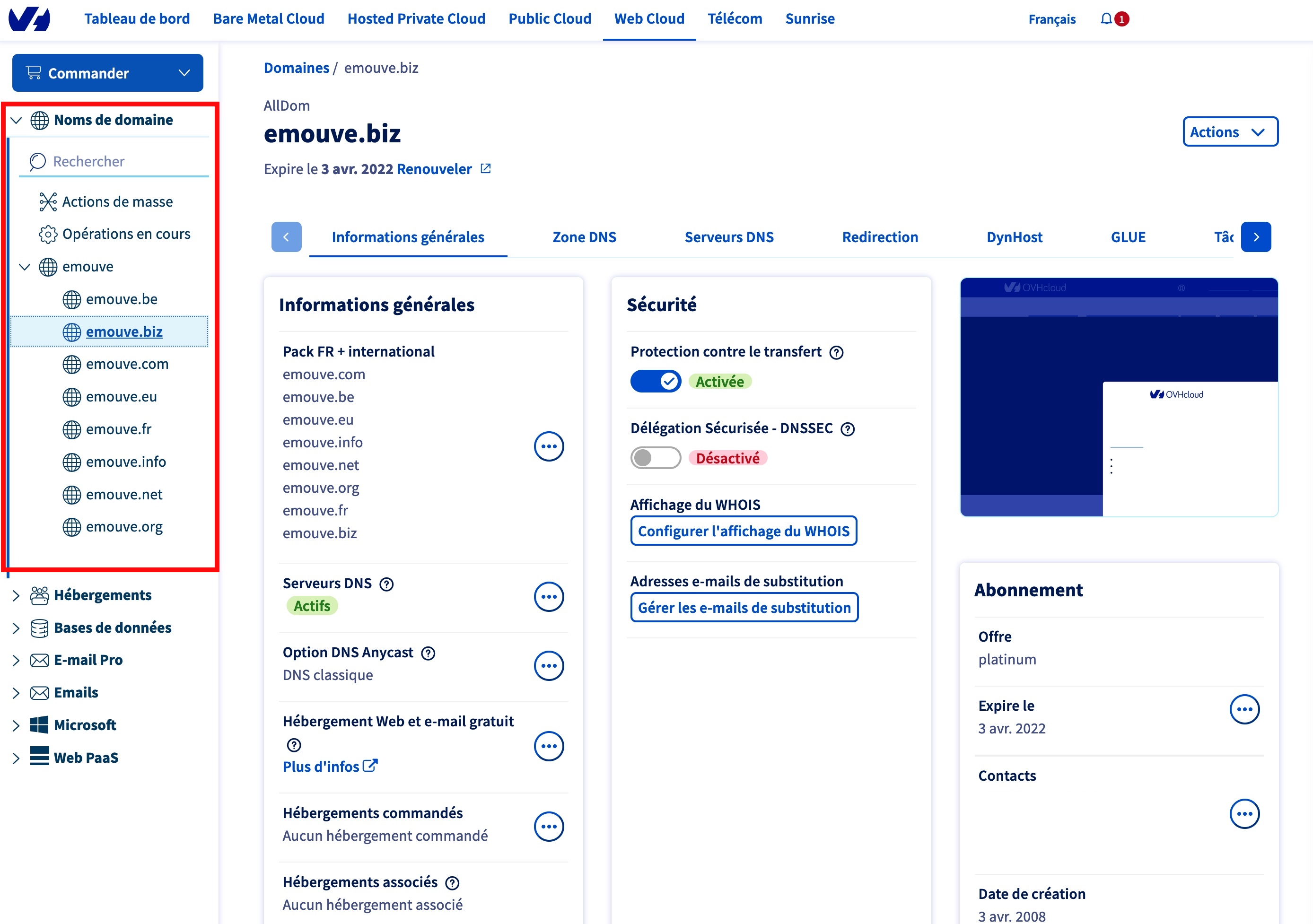Expand the Microsoft section
Screen dimensions: 1313x924
tap(16, 725)
